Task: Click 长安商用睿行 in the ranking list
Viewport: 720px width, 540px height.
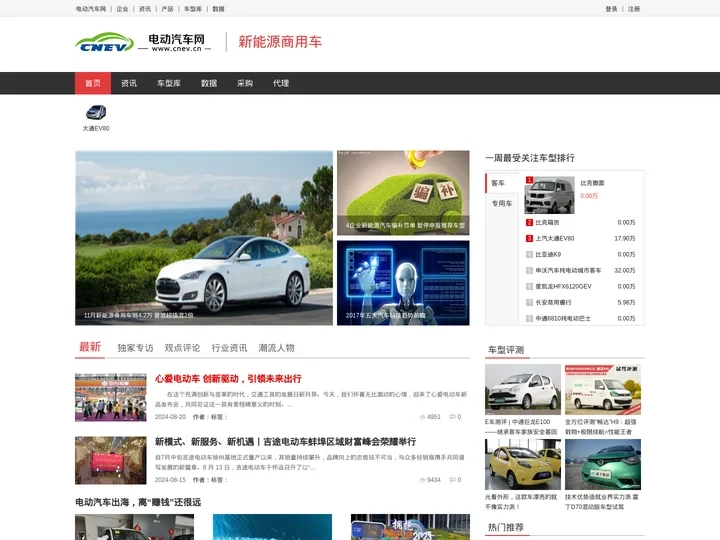Action: click(553, 303)
